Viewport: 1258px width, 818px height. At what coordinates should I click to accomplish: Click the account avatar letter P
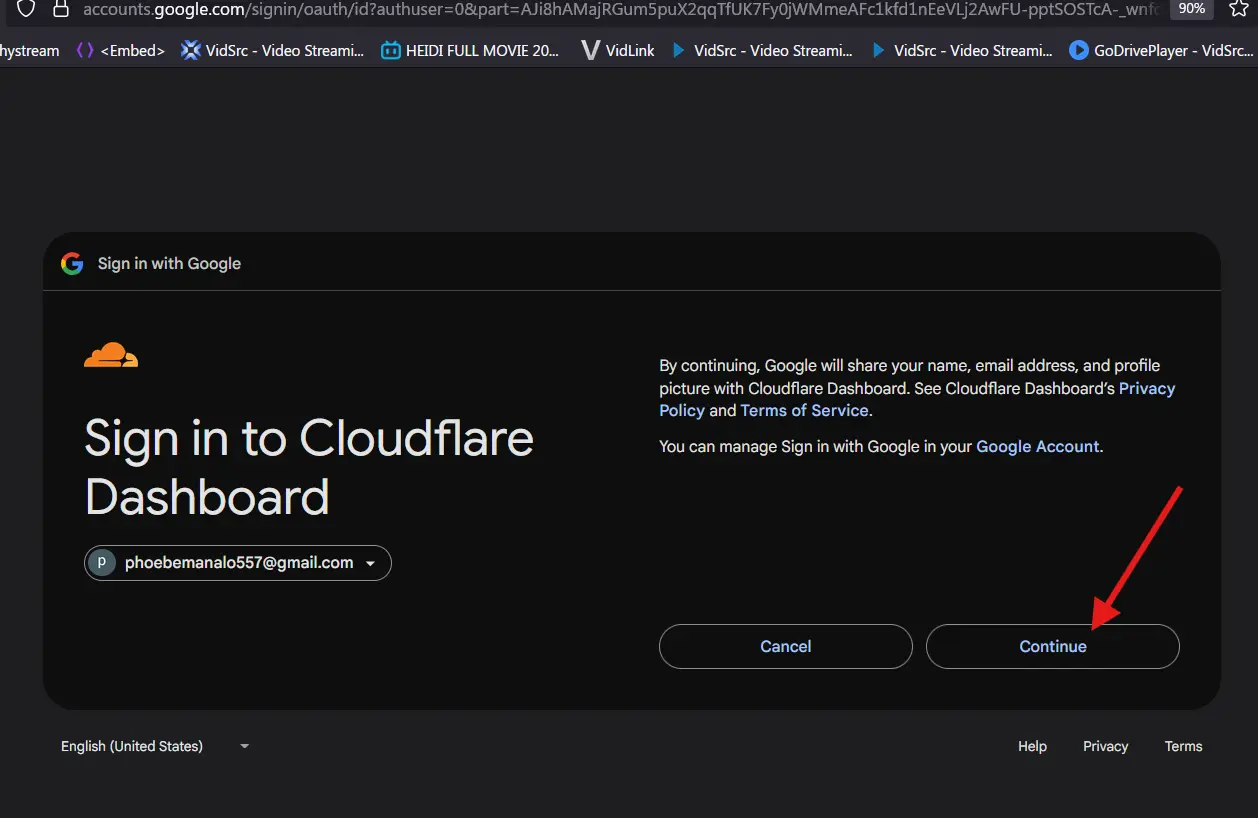[x=102, y=563]
